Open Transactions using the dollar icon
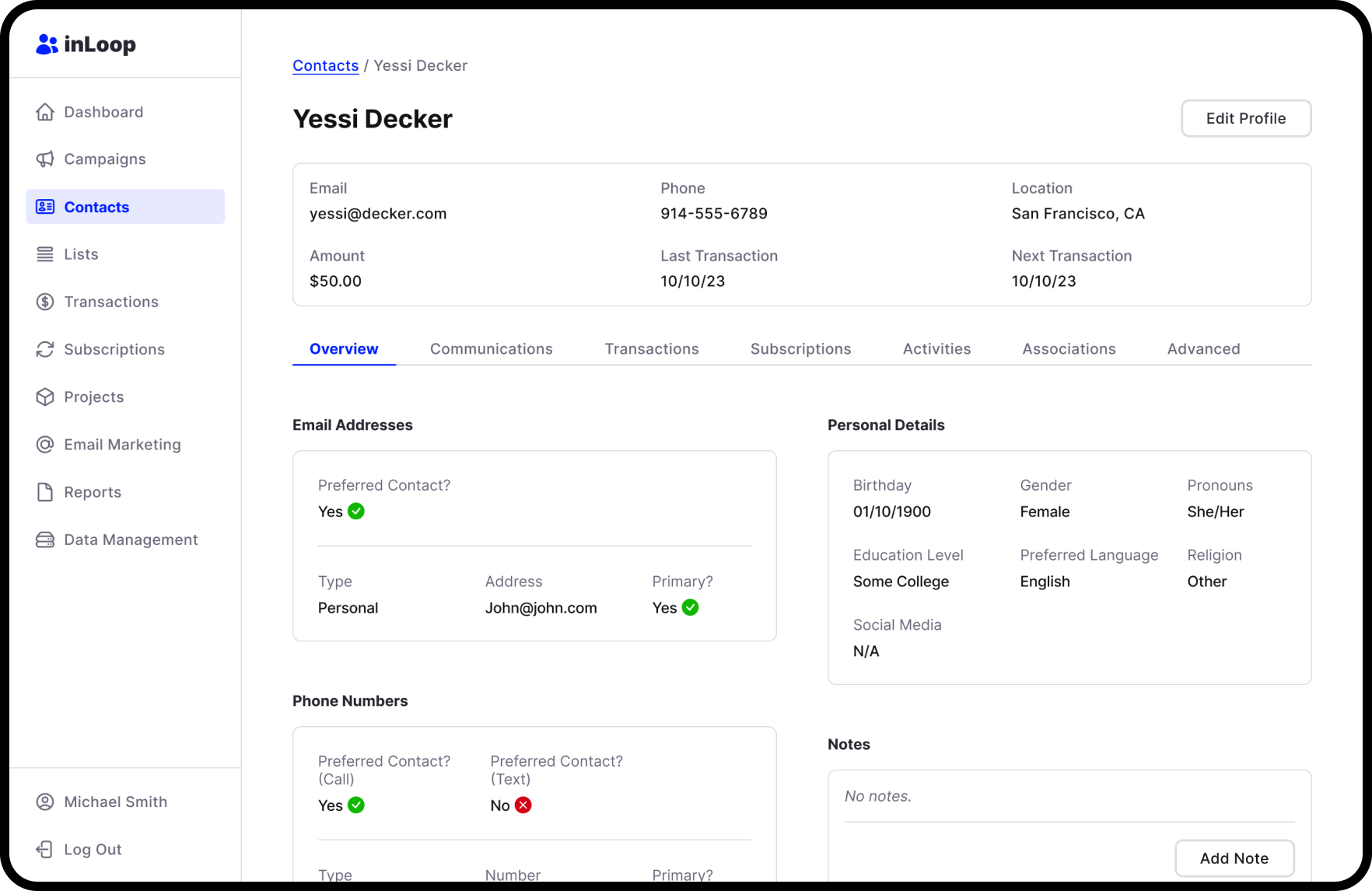 click(45, 302)
